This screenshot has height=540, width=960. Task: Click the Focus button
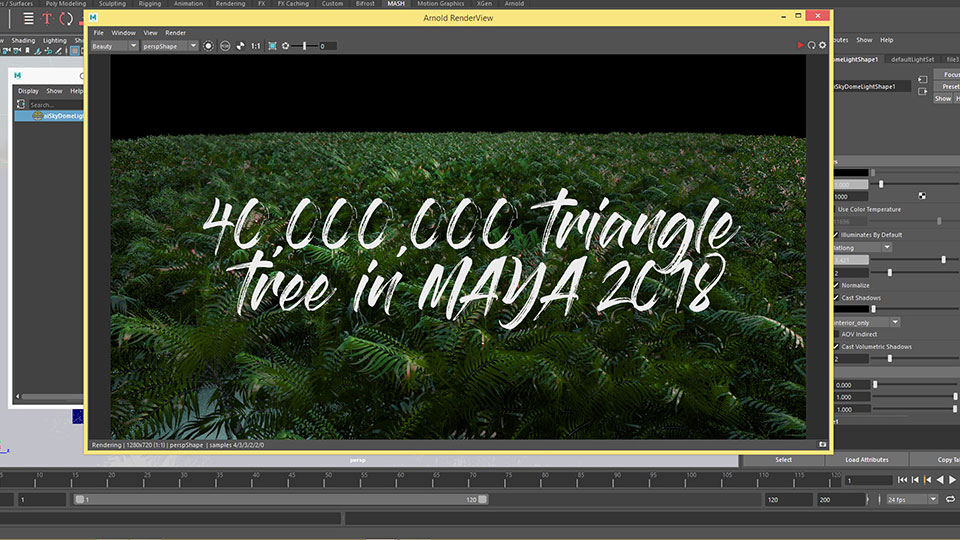tap(947, 75)
